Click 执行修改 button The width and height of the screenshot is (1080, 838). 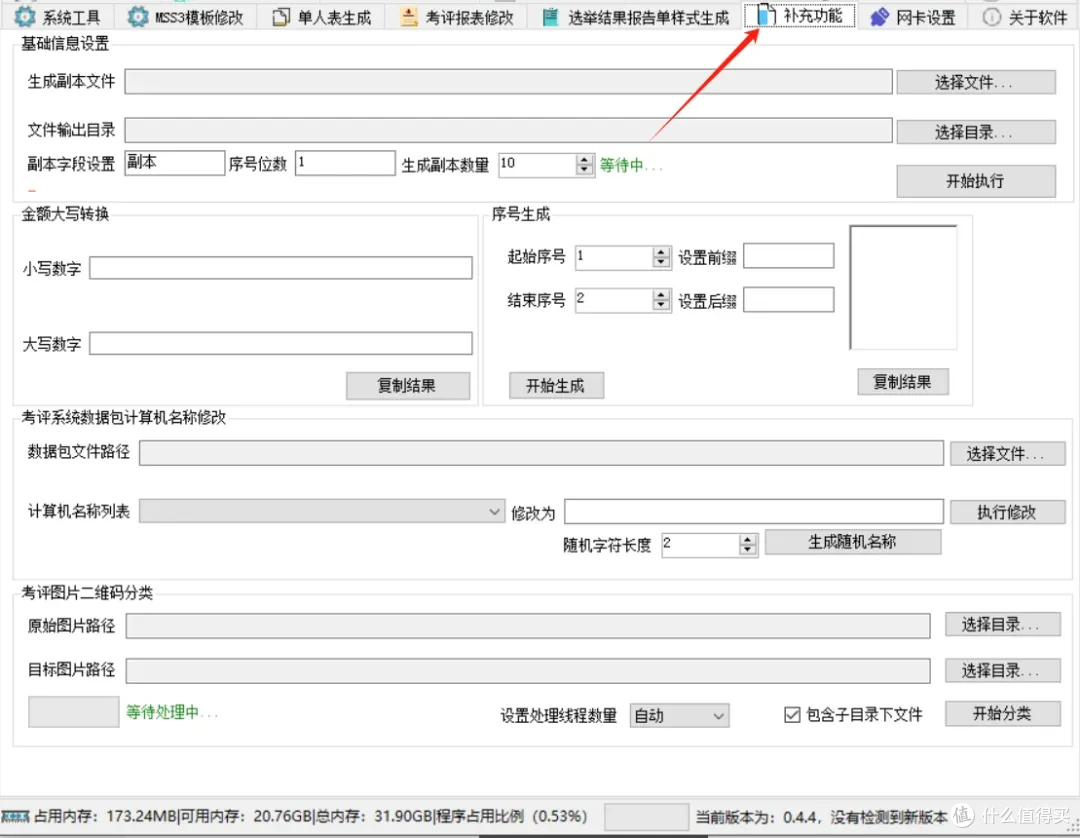(x=1007, y=512)
